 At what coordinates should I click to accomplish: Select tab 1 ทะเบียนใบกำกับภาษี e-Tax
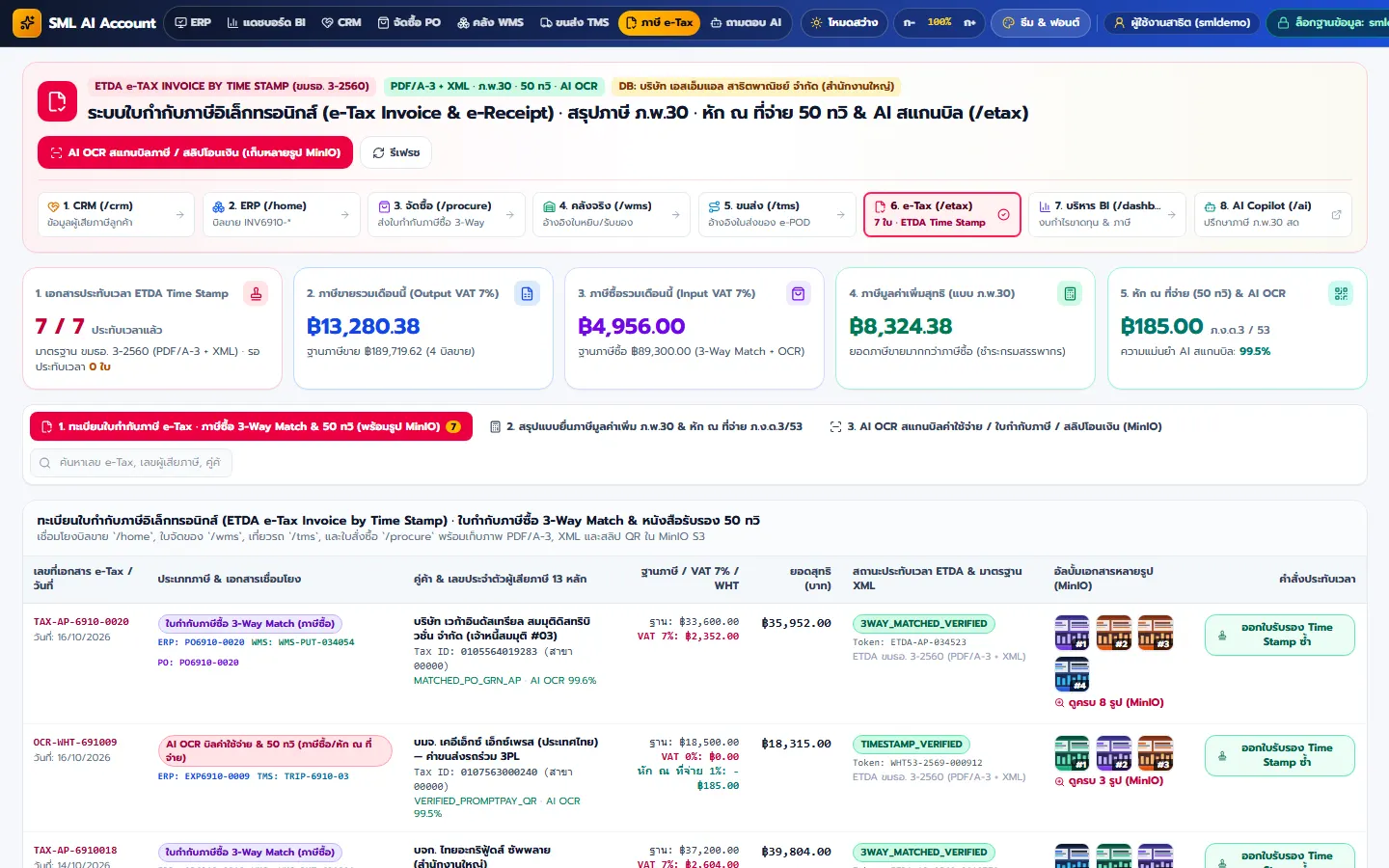click(251, 426)
